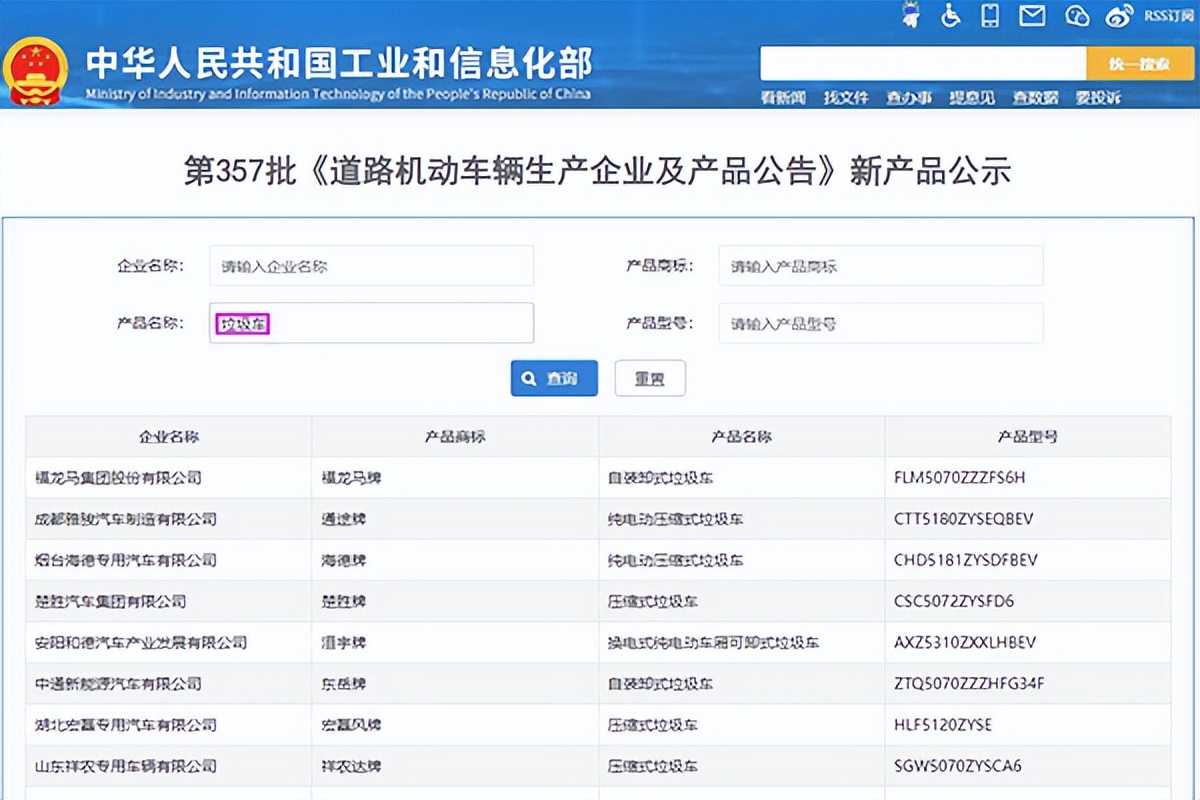Screen dimensions: 1200x800
Task: Open the accessibility wheelchair icon
Action: [950, 17]
